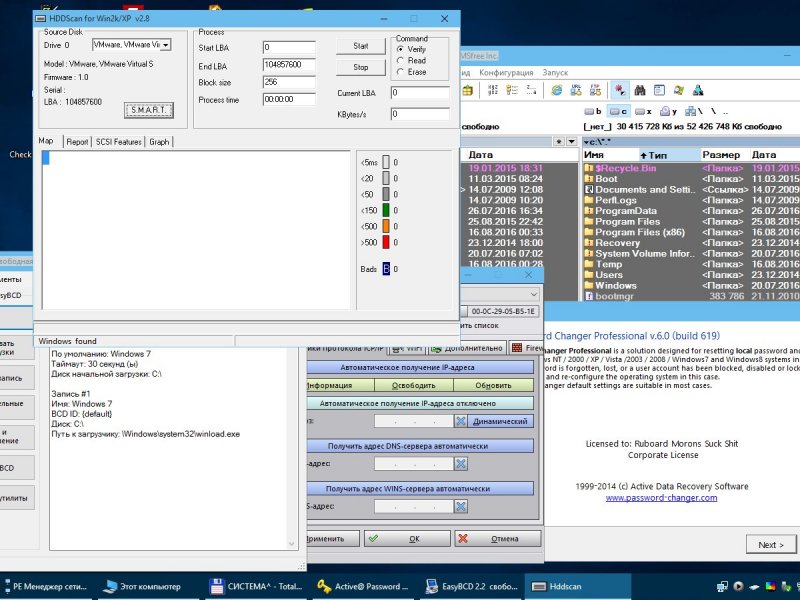Switch to the Report tab in HDDScan

(77, 142)
